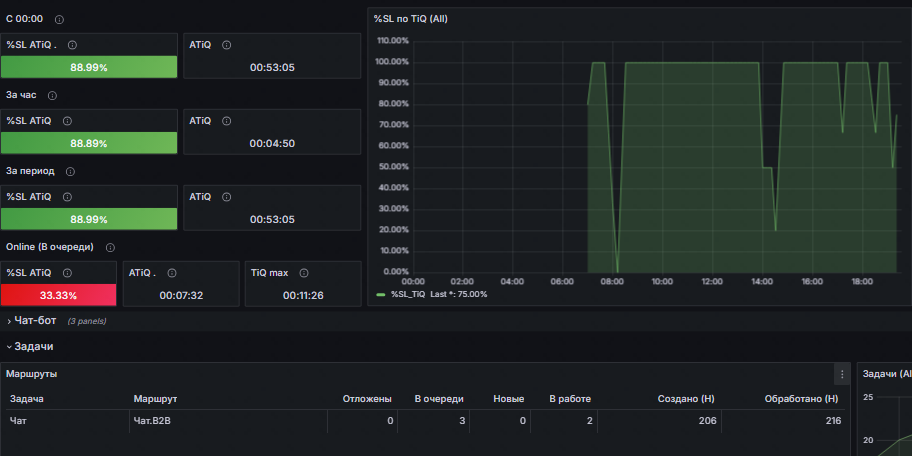This screenshot has height=456, width=912.
Task: Click info icon on ATiQ 00:07:32 panel
Action: coord(172,273)
